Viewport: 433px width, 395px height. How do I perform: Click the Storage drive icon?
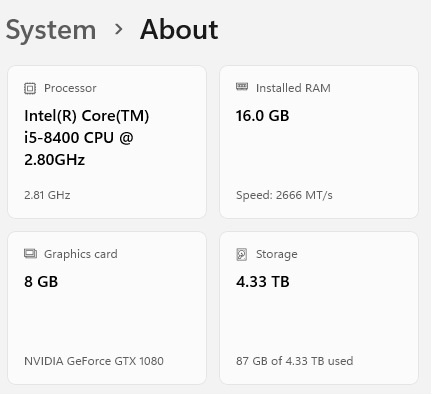tap(242, 254)
